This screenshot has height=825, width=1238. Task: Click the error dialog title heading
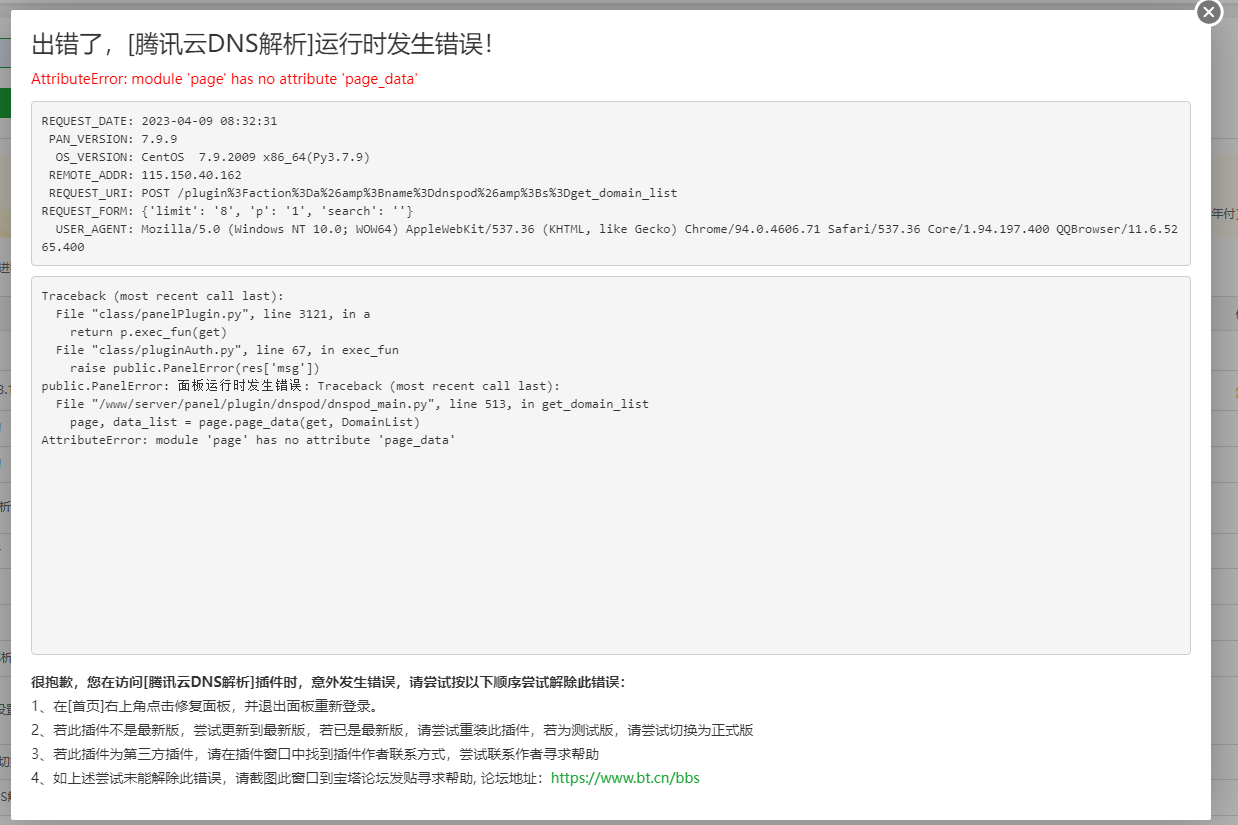[x=262, y=44]
